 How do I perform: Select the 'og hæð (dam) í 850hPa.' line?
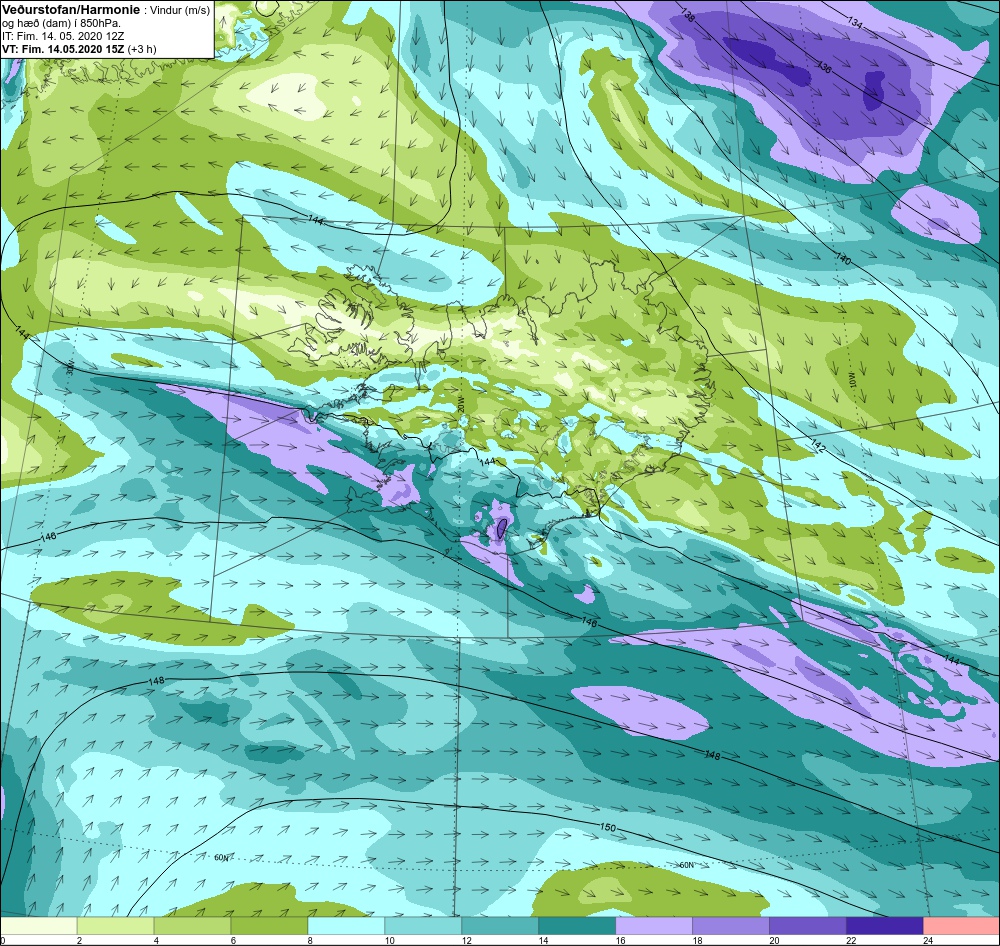pyautogui.click(x=62, y=24)
